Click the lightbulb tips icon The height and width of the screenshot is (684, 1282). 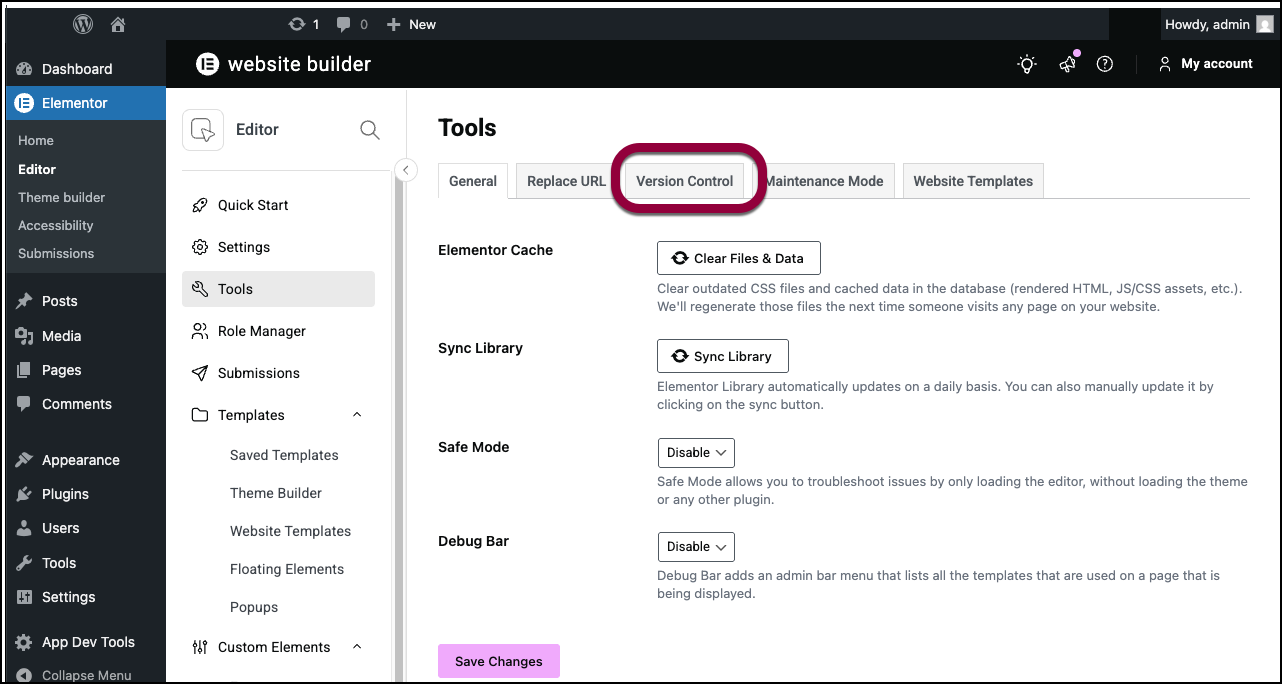click(1027, 64)
